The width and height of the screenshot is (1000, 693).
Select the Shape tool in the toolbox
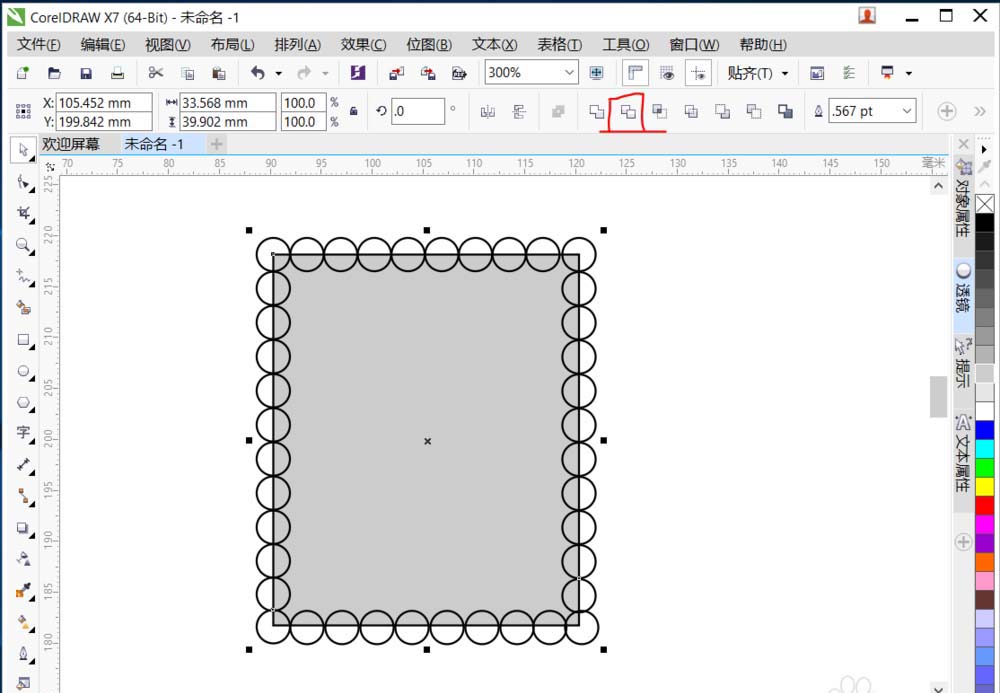coord(24,182)
